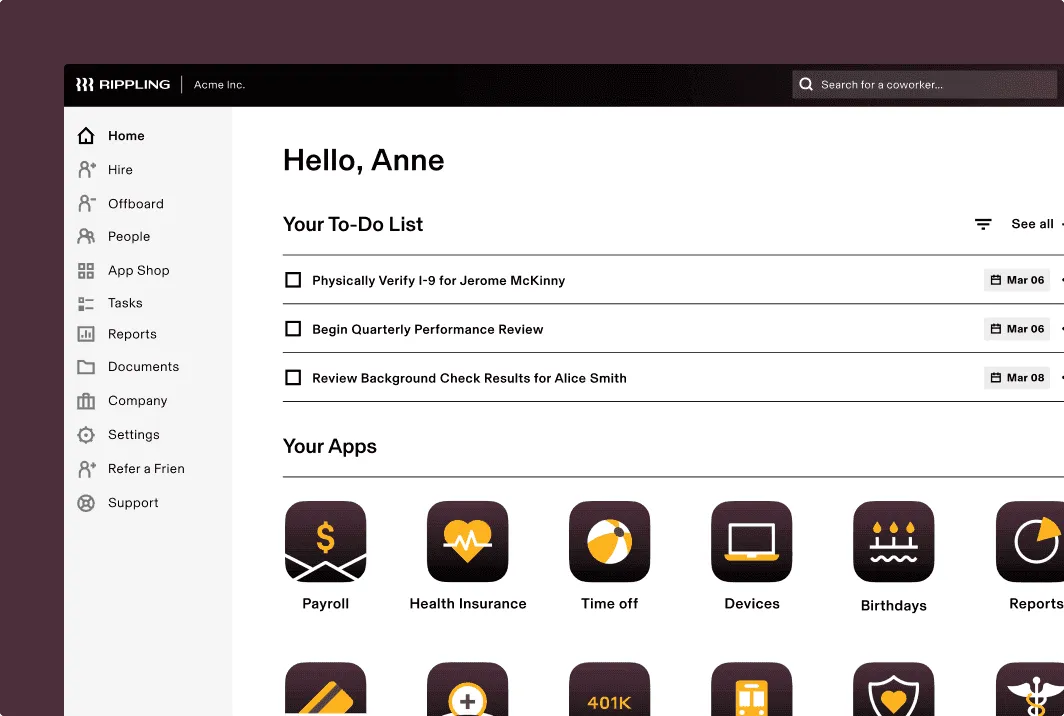Mark Review Background Check Results for Alice Smith done
The height and width of the screenshot is (716, 1064).
(x=293, y=377)
